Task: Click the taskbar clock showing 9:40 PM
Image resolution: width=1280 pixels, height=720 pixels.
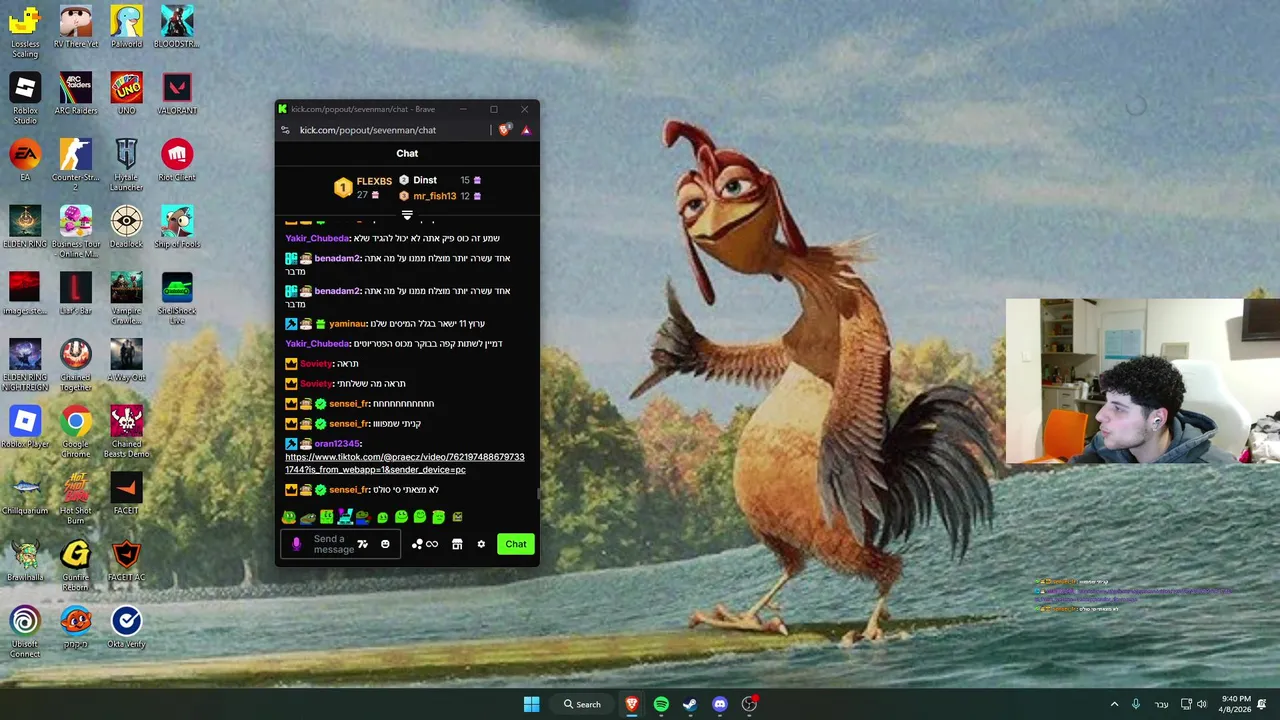Action: point(1236,704)
